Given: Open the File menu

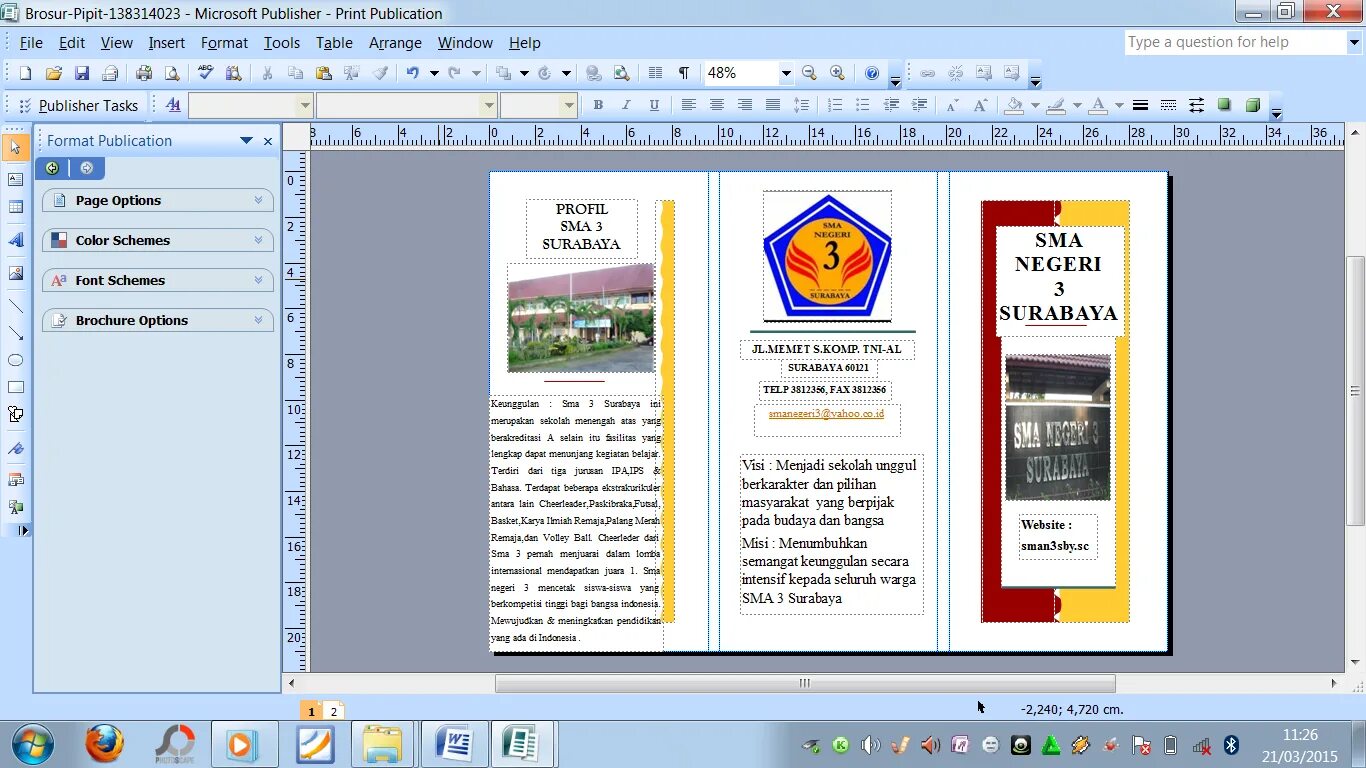Looking at the screenshot, I should point(31,43).
